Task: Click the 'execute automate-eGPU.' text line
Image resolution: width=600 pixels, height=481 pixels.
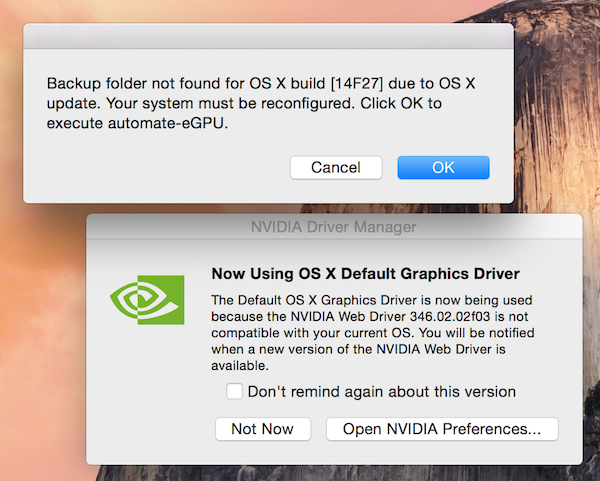Action: tap(137, 123)
